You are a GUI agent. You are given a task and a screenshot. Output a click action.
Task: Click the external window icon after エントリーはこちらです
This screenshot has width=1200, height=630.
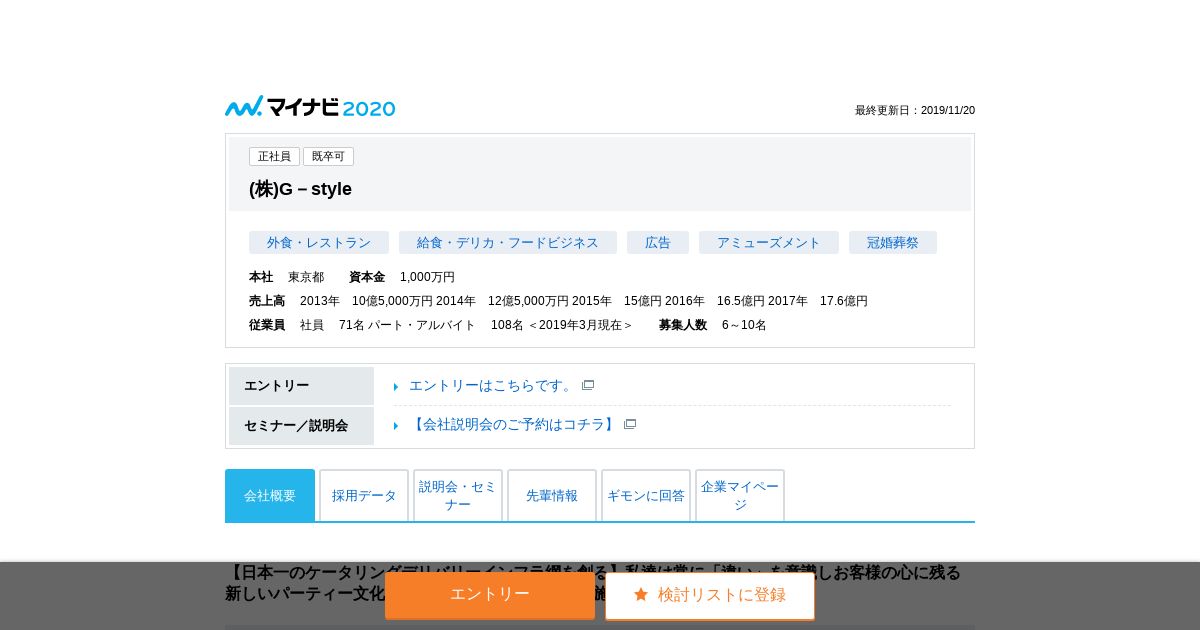click(588, 385)
